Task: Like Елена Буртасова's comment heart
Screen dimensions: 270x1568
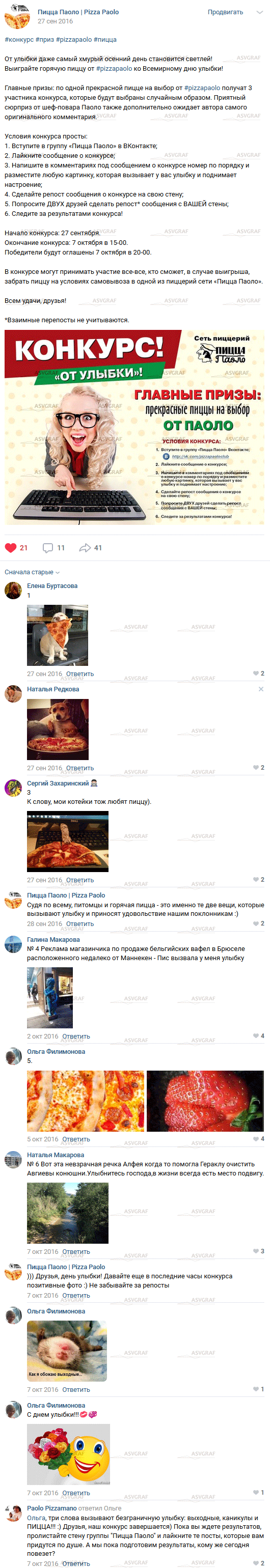Action: point(256,673)
